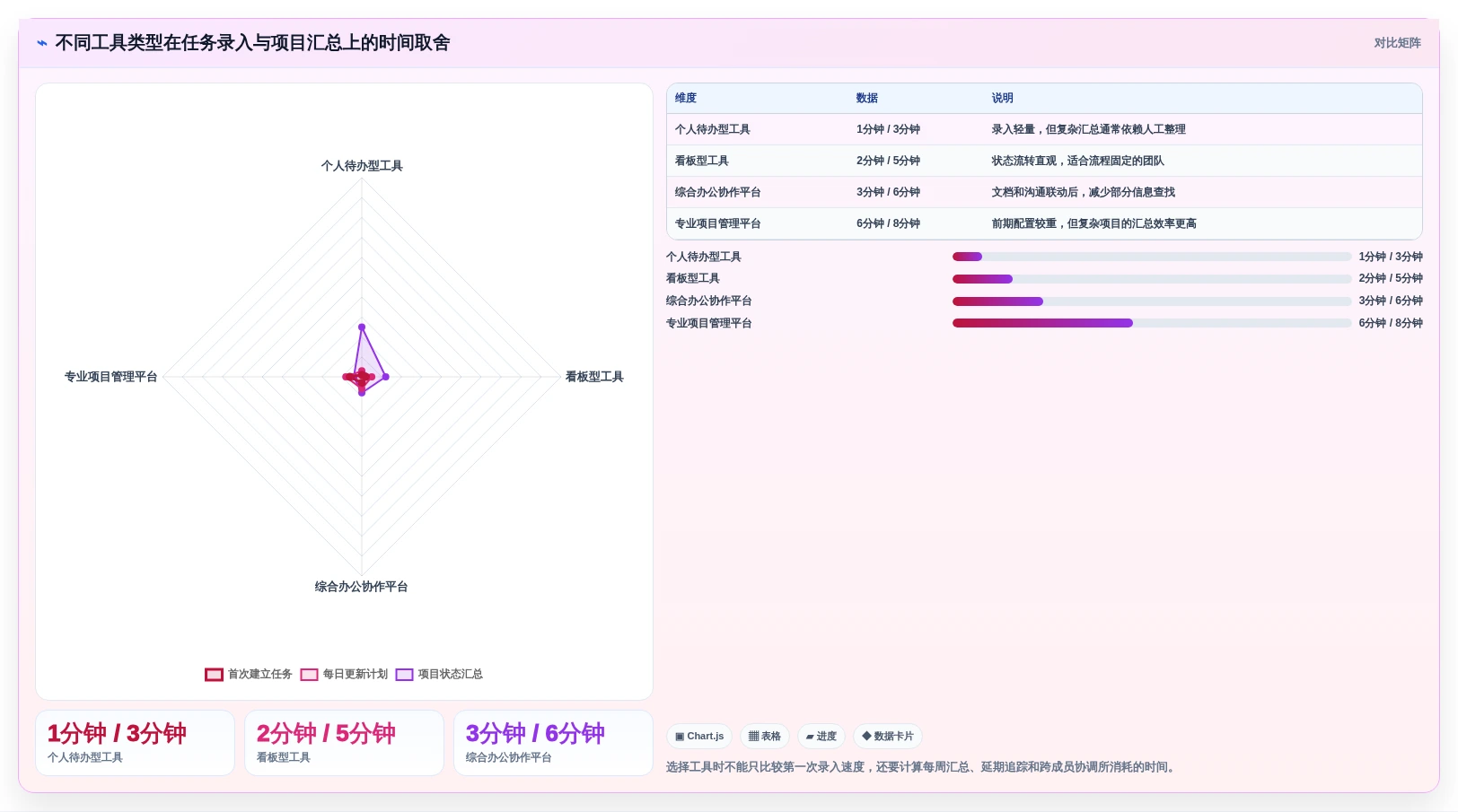Click the purple radar point at the top

(x=362, y=327)
